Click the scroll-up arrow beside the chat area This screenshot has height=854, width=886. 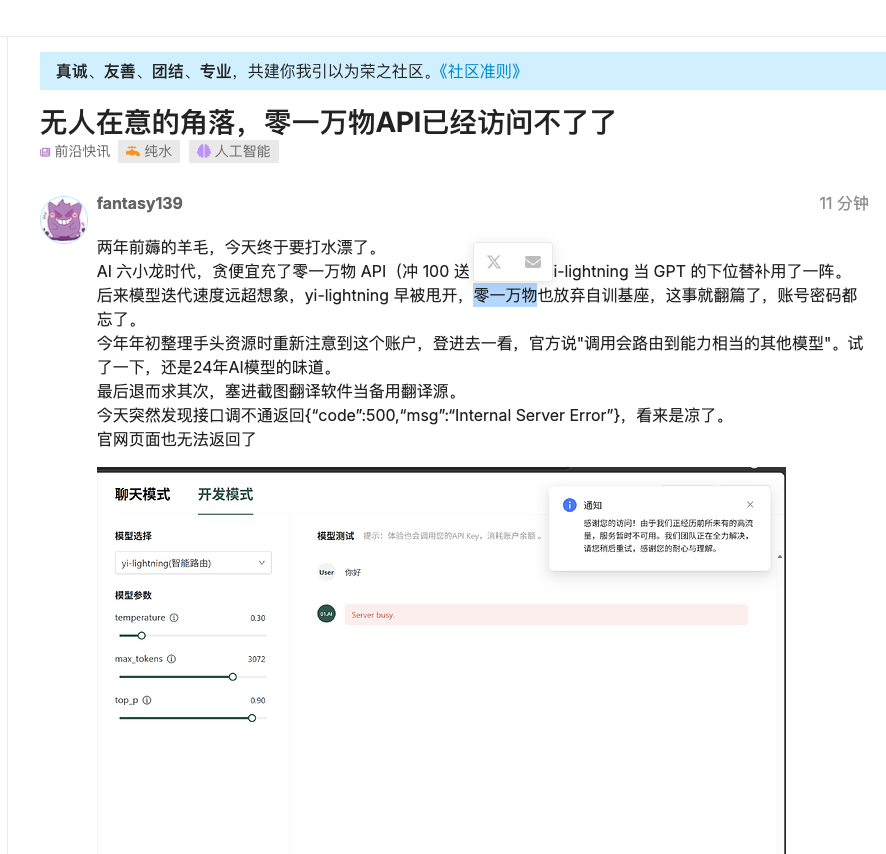coord(779,557)
